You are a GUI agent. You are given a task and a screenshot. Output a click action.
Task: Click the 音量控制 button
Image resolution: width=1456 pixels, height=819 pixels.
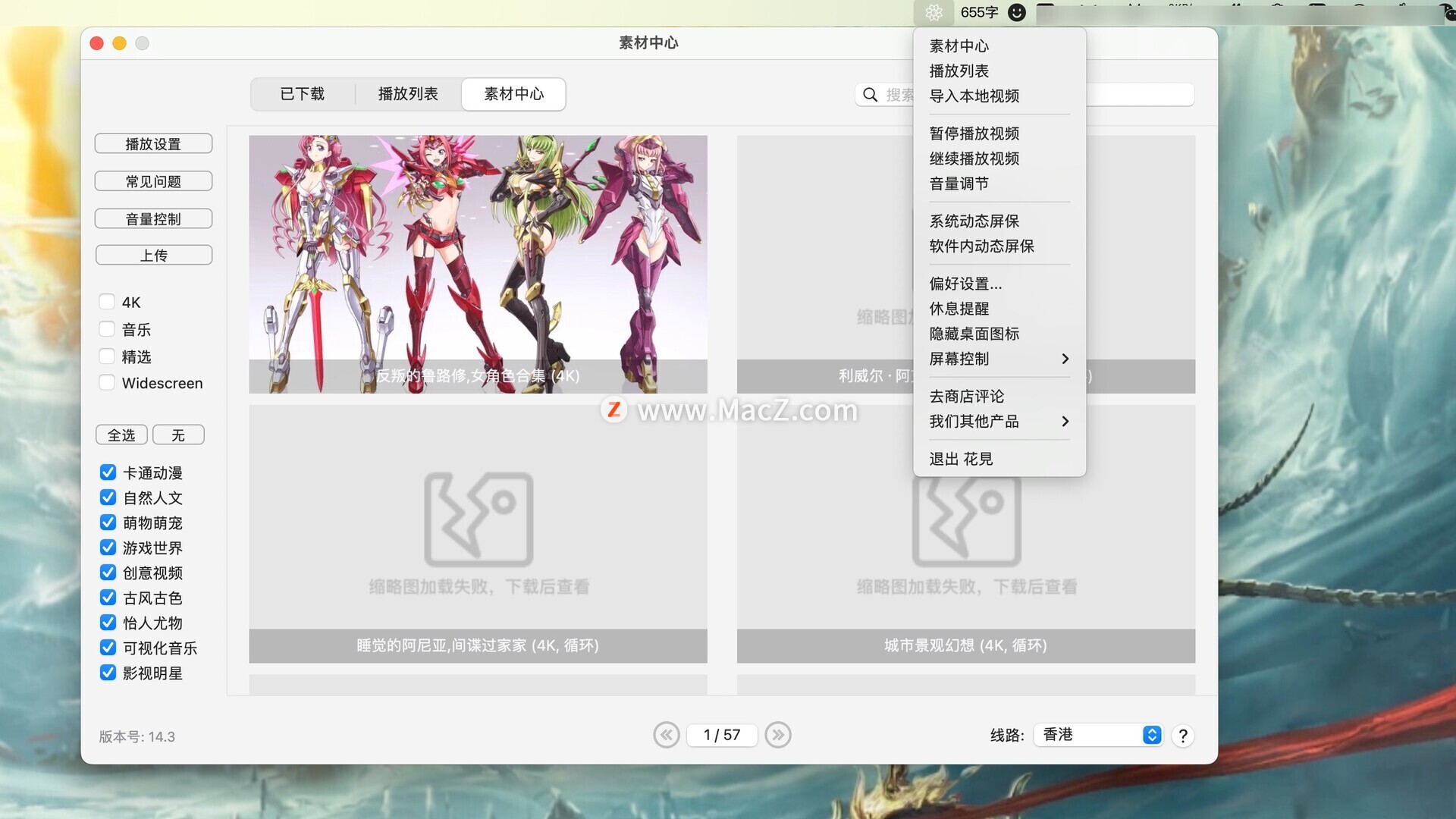pos(153,219)
